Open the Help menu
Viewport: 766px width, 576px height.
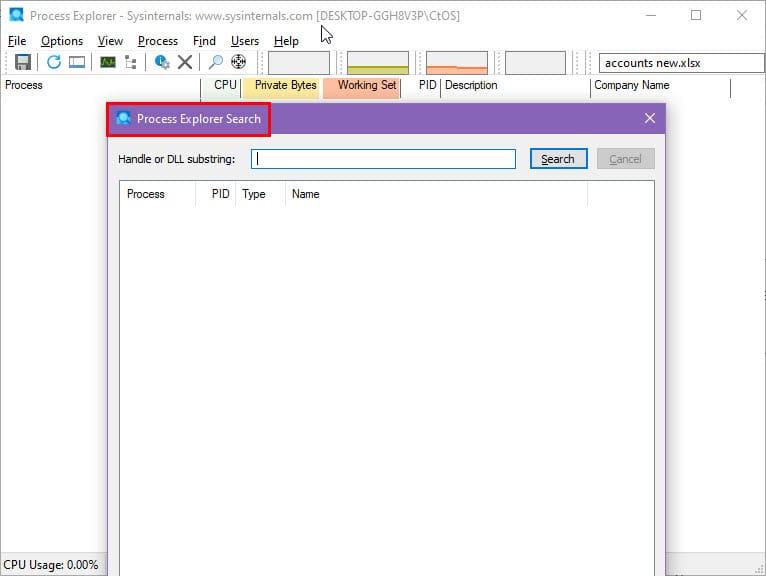coord(286,41)
